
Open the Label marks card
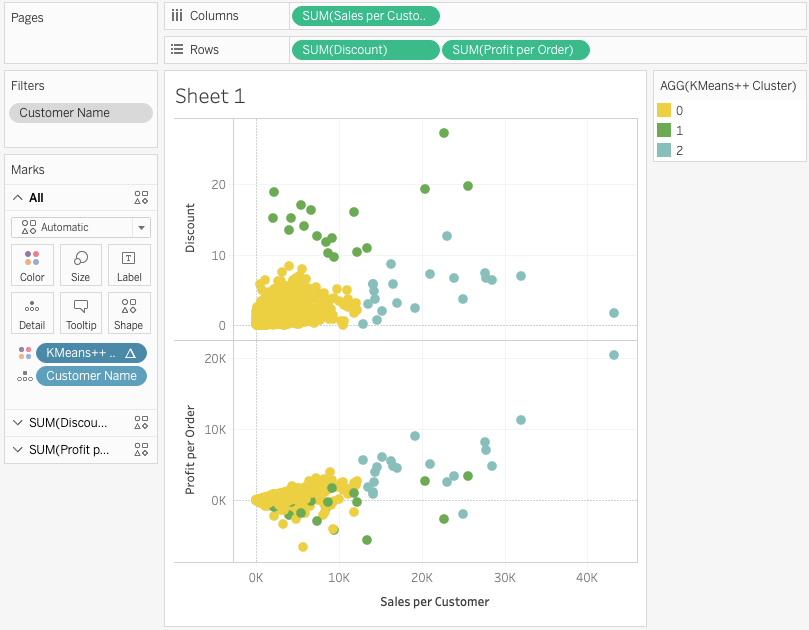(129, 265)
